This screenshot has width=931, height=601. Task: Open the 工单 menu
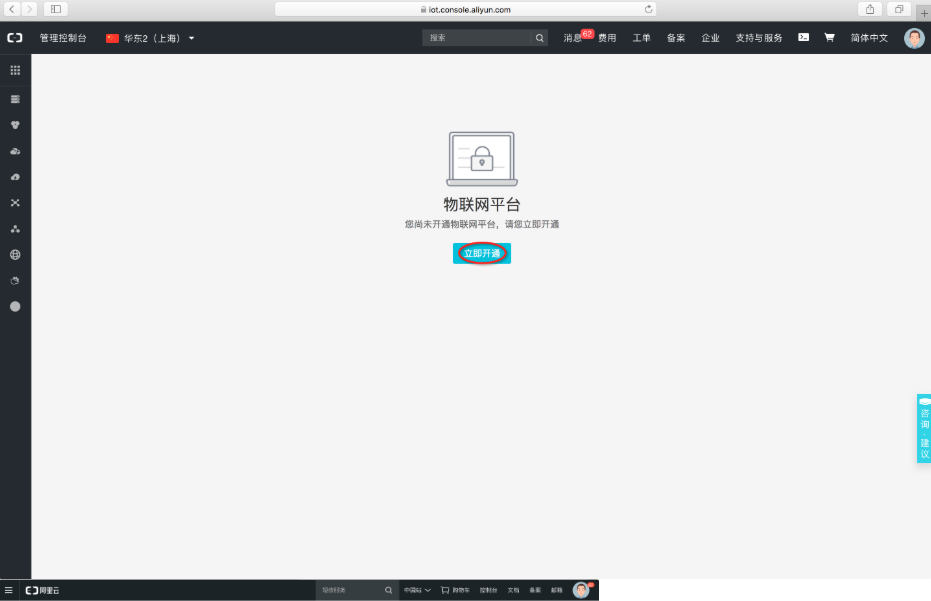pyautogui.click(x=641, y=38)
